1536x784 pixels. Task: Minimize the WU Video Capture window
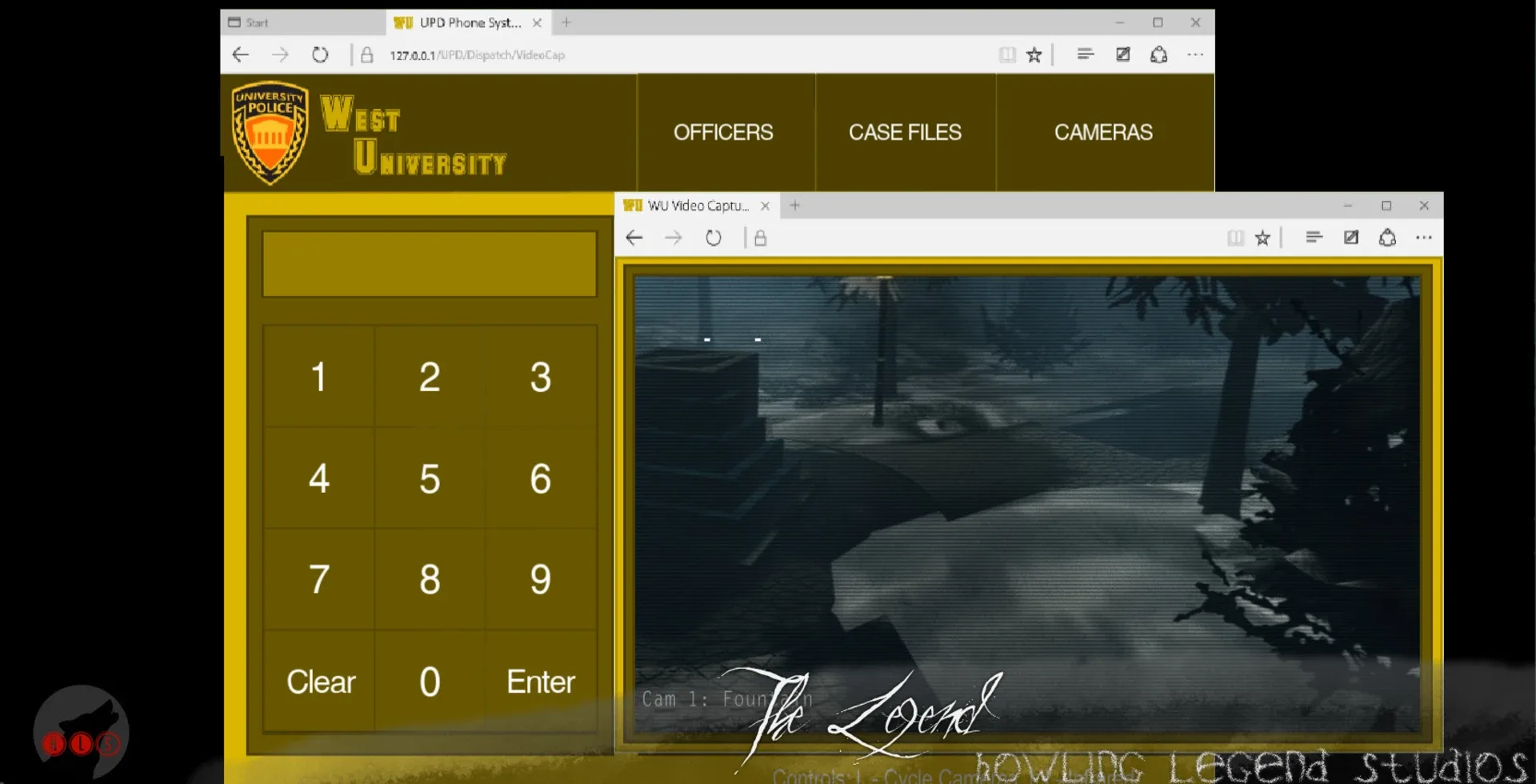[1348, 206]
